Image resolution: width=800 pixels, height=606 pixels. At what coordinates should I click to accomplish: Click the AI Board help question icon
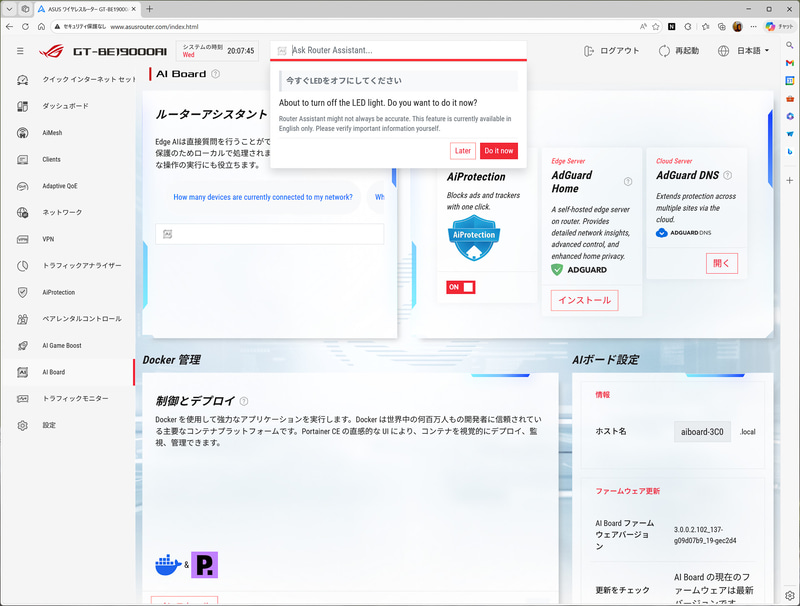point(215,74)
